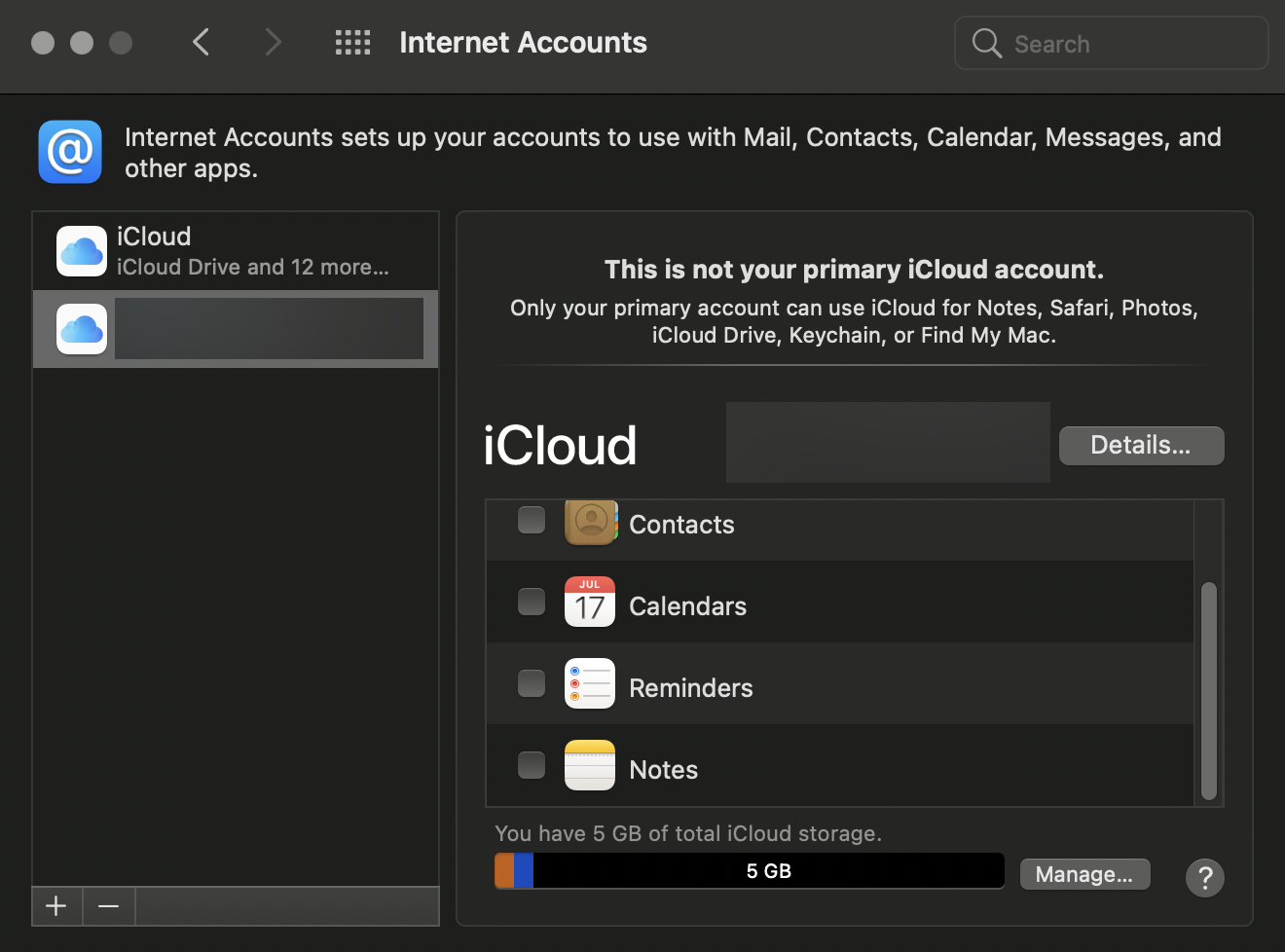Open Manage iCloud storage
The height and width of the screenshot is (952, 1285).
pyautogui.click(x=1084, y=874)
